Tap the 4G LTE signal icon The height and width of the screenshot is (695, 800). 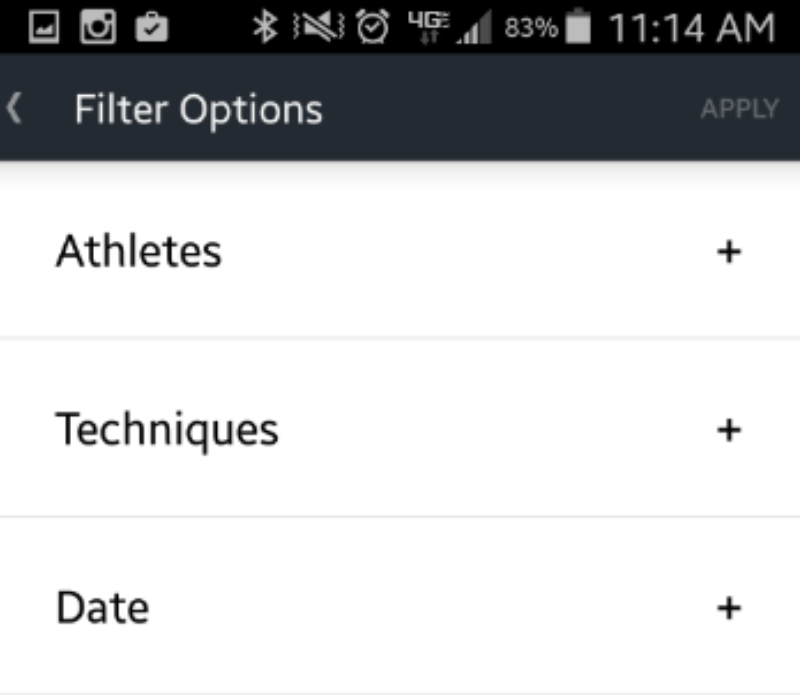(429, 27)
